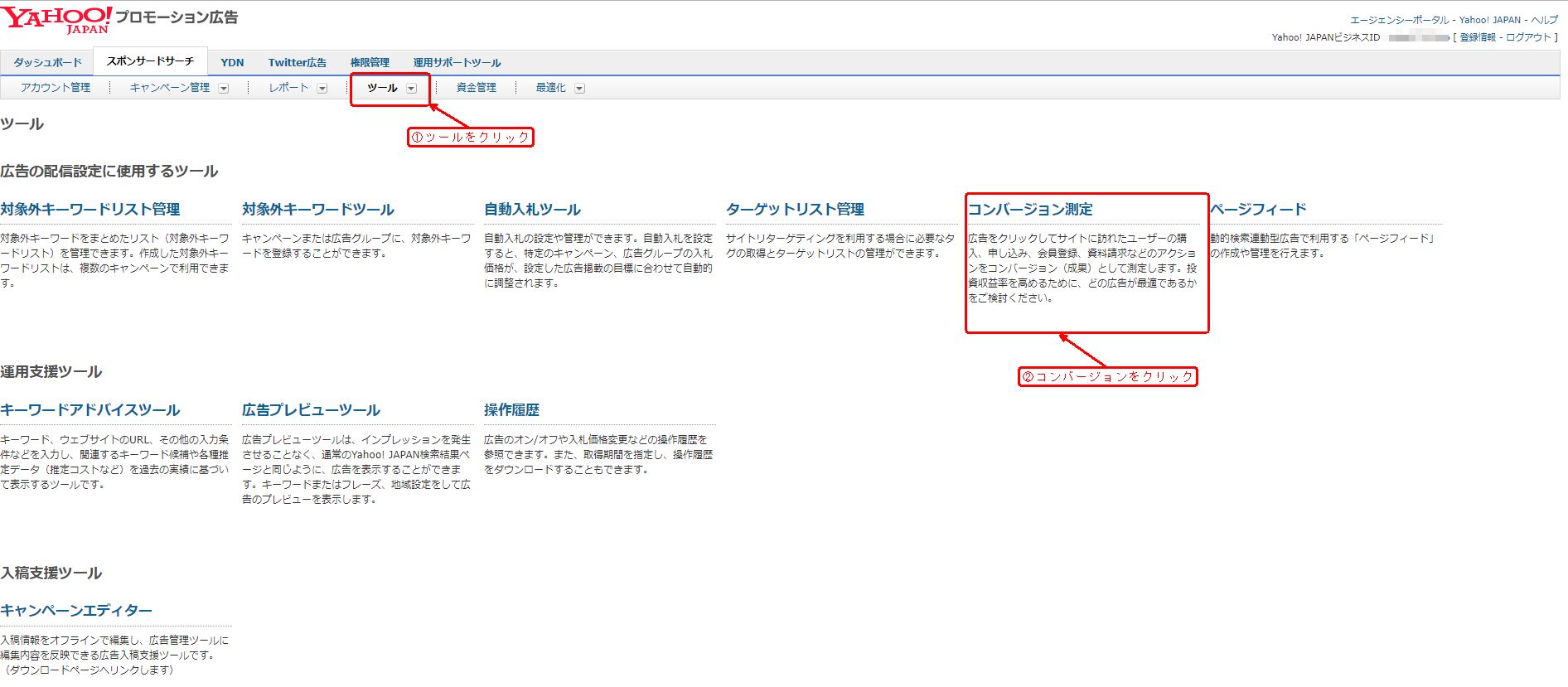The height and width of the screenshot is (687, 1568).
Task: Open the コンバージョン測定 link
Action: (1030, 210)
